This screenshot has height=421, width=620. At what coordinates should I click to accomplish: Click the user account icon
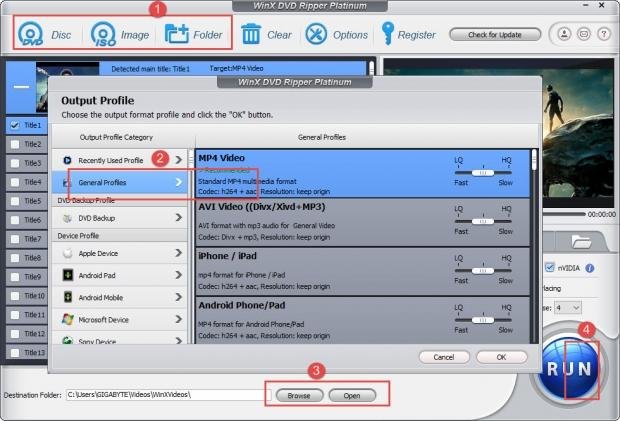point(564,34)
